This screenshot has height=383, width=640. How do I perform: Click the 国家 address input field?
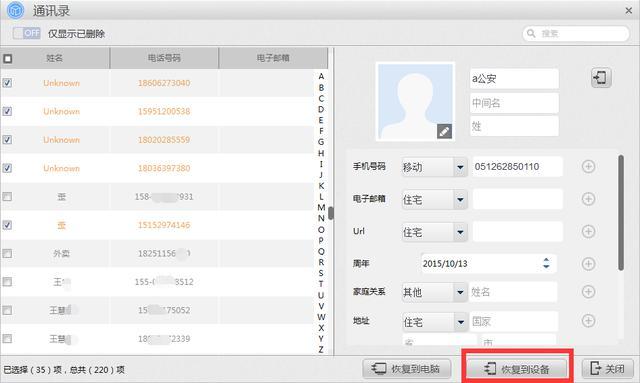pyautogui.click(x=514, y=321)
